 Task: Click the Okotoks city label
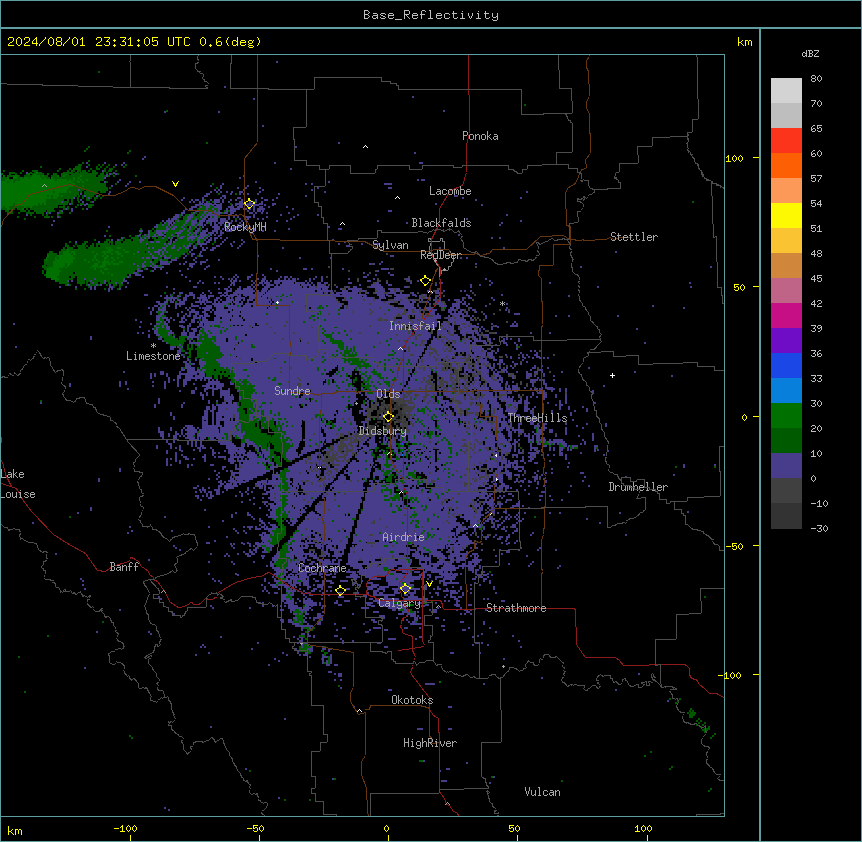(412, 700)
